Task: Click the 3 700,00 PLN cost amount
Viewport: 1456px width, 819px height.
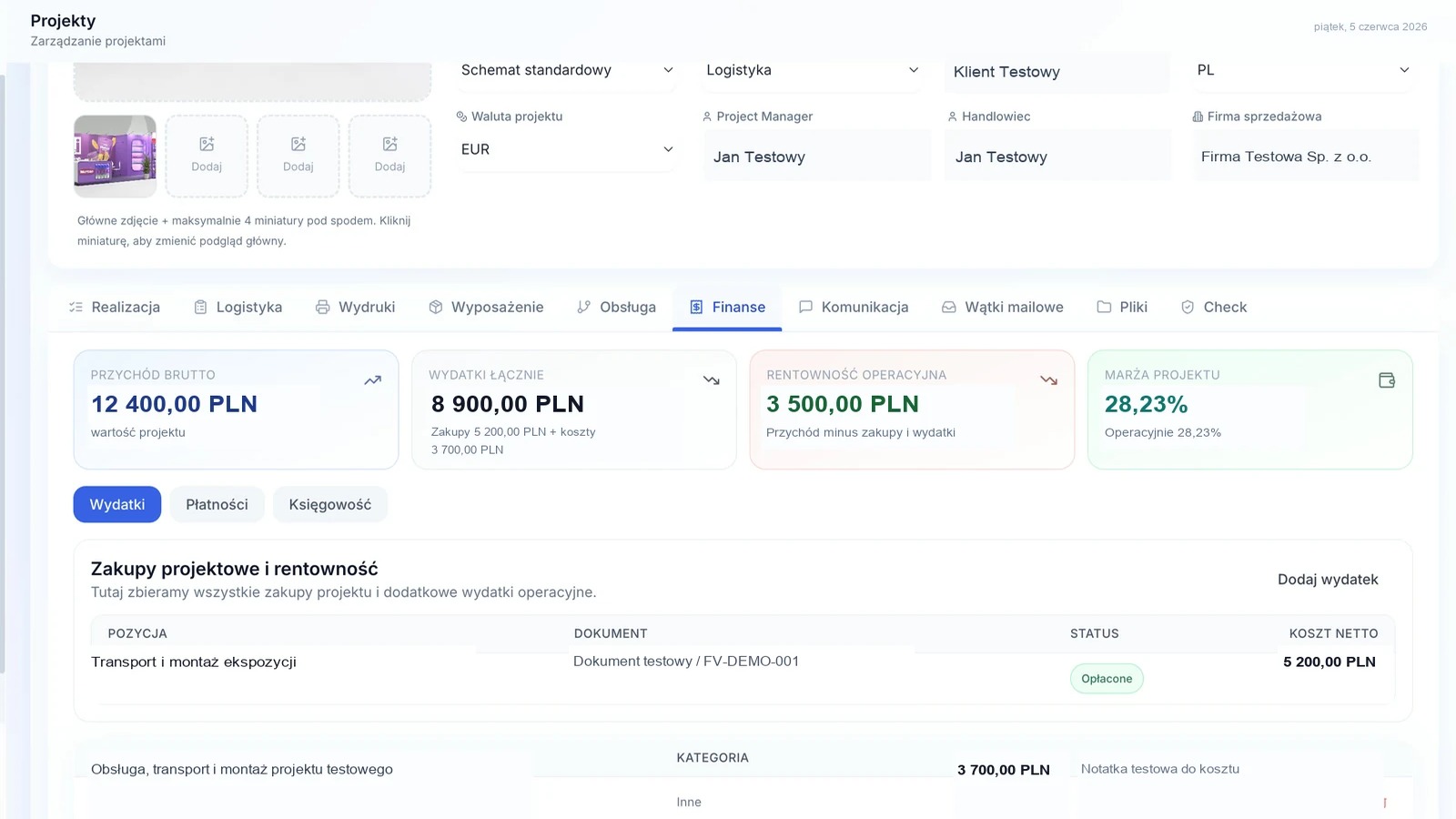Action: 1004,770
